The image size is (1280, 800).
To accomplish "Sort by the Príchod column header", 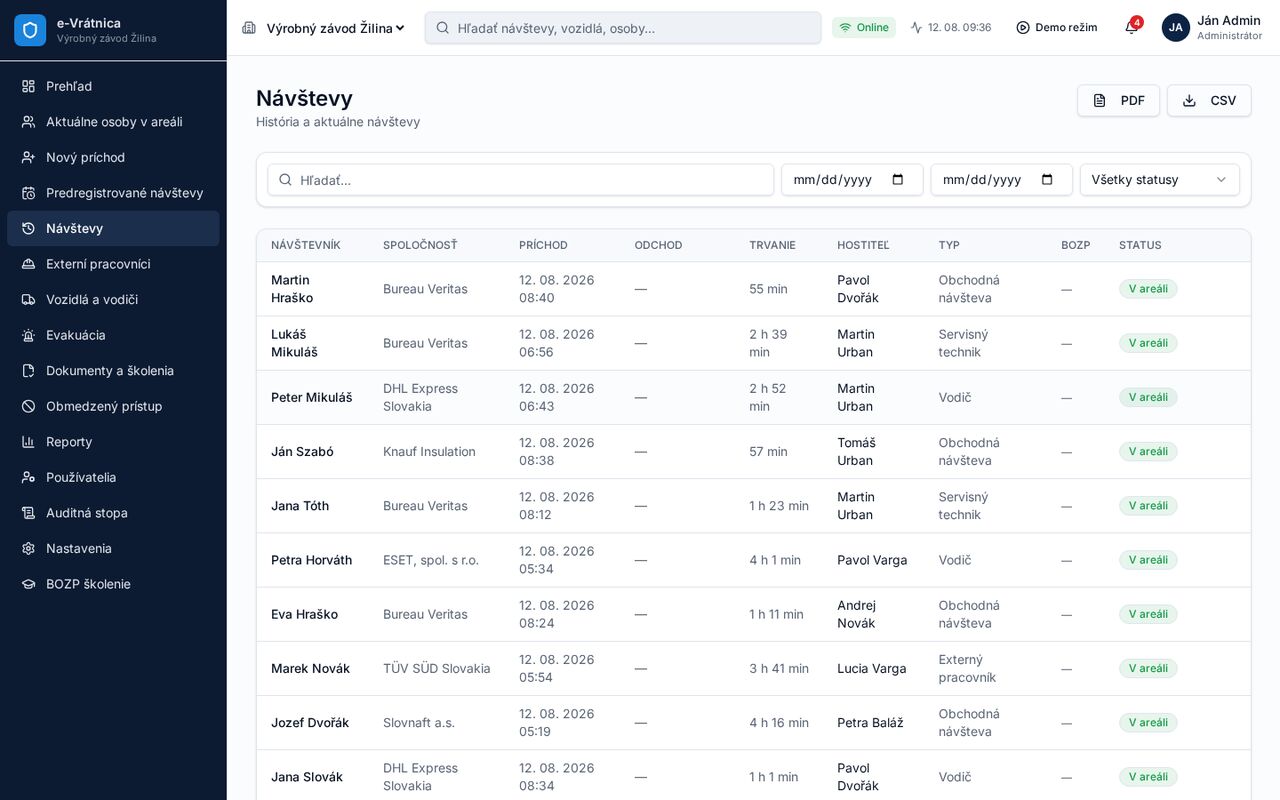I will 543,245.
